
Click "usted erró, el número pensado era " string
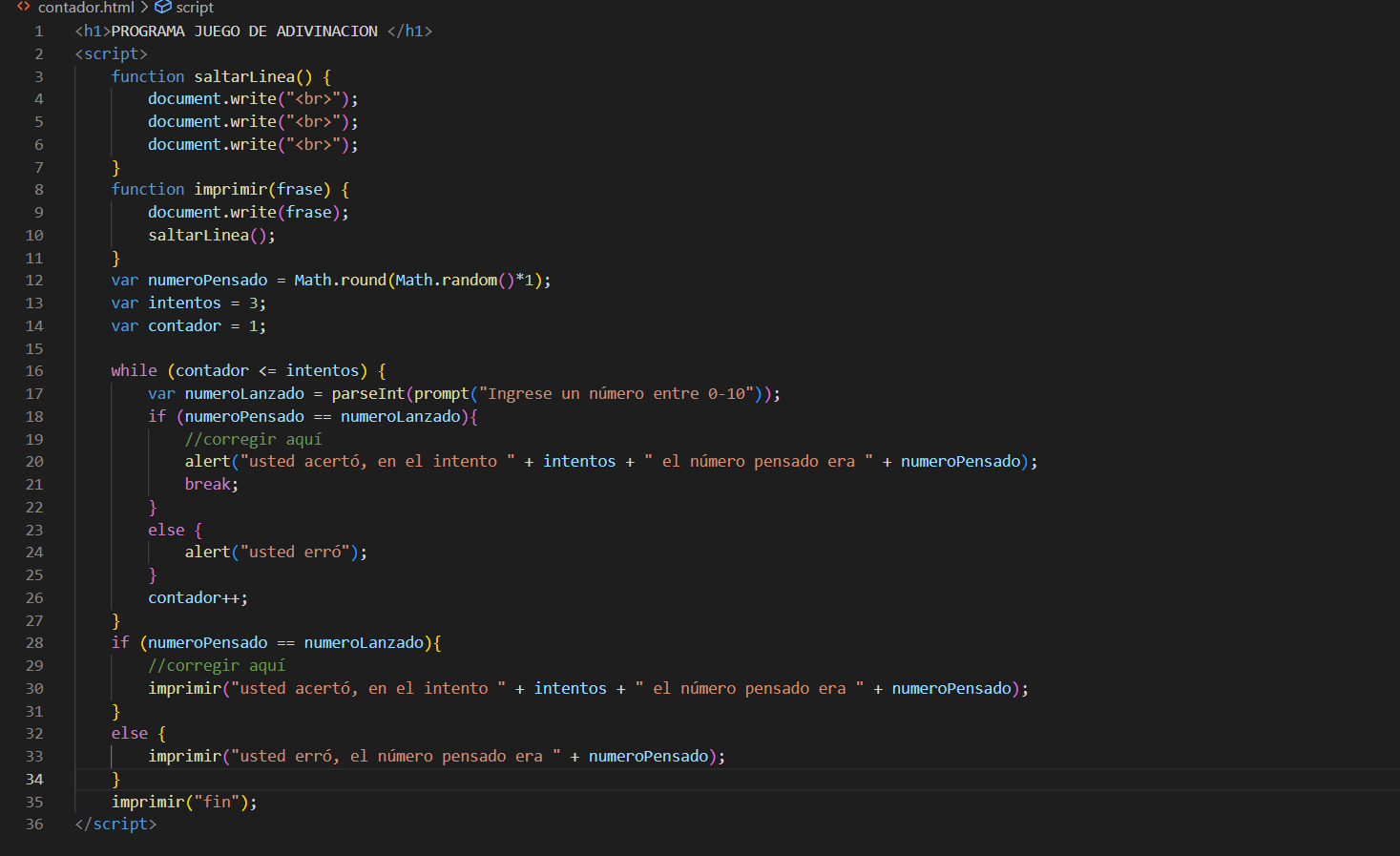click(396, 757)
